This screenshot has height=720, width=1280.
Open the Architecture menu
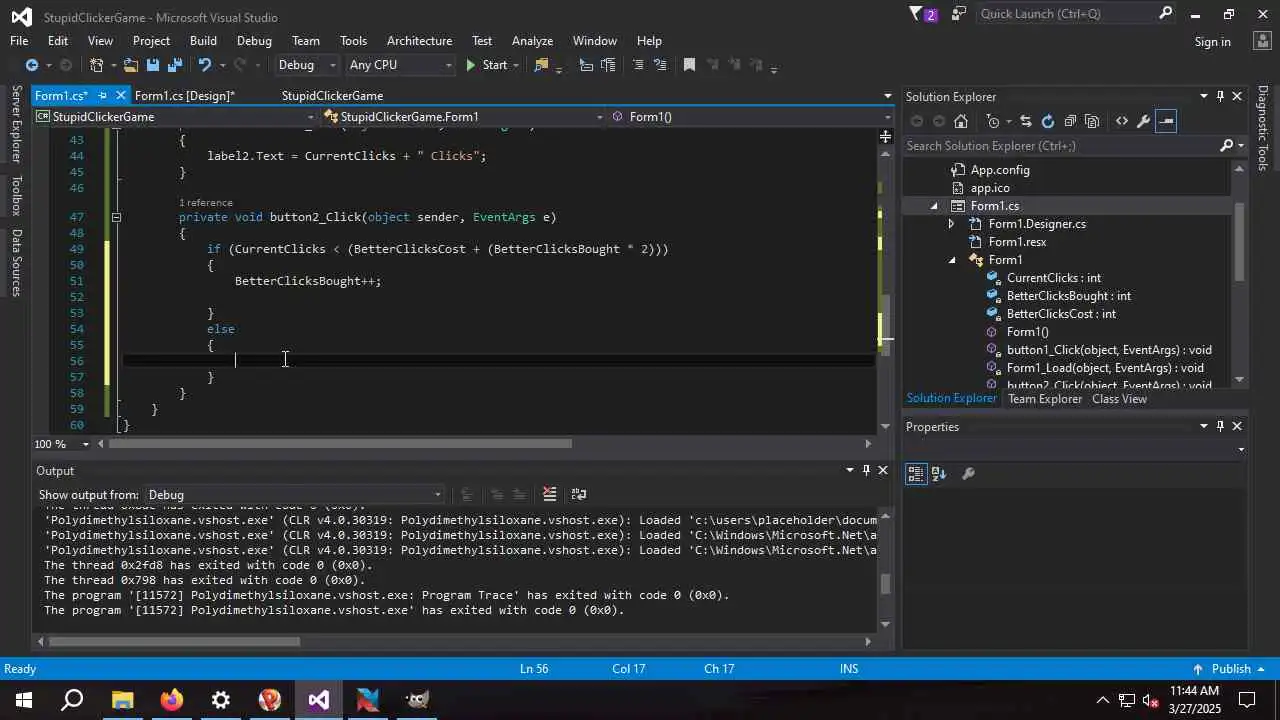[x=419, y=41]
